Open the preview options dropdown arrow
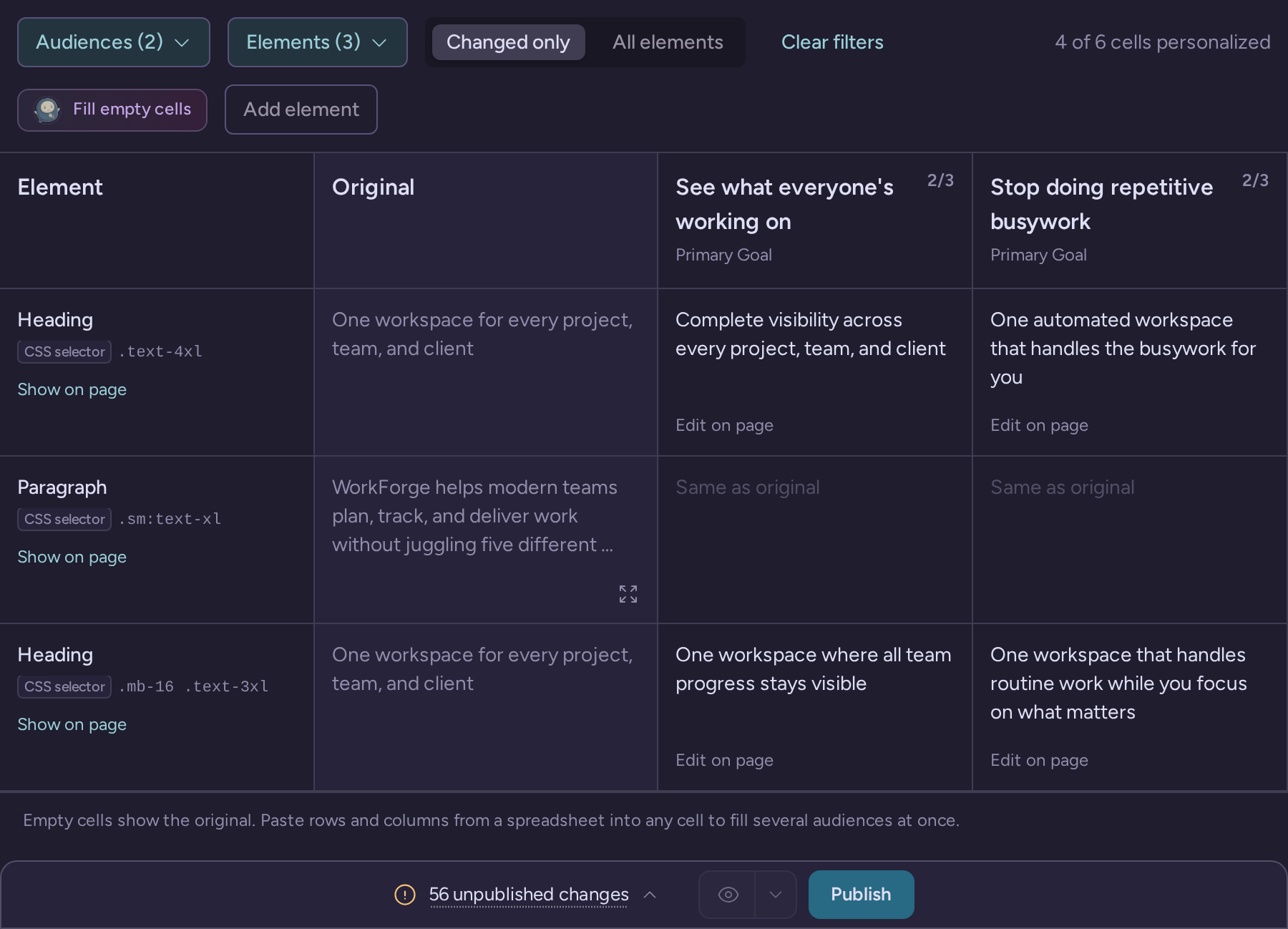This screenshot has height=929, width=1288. pos(776,895)
